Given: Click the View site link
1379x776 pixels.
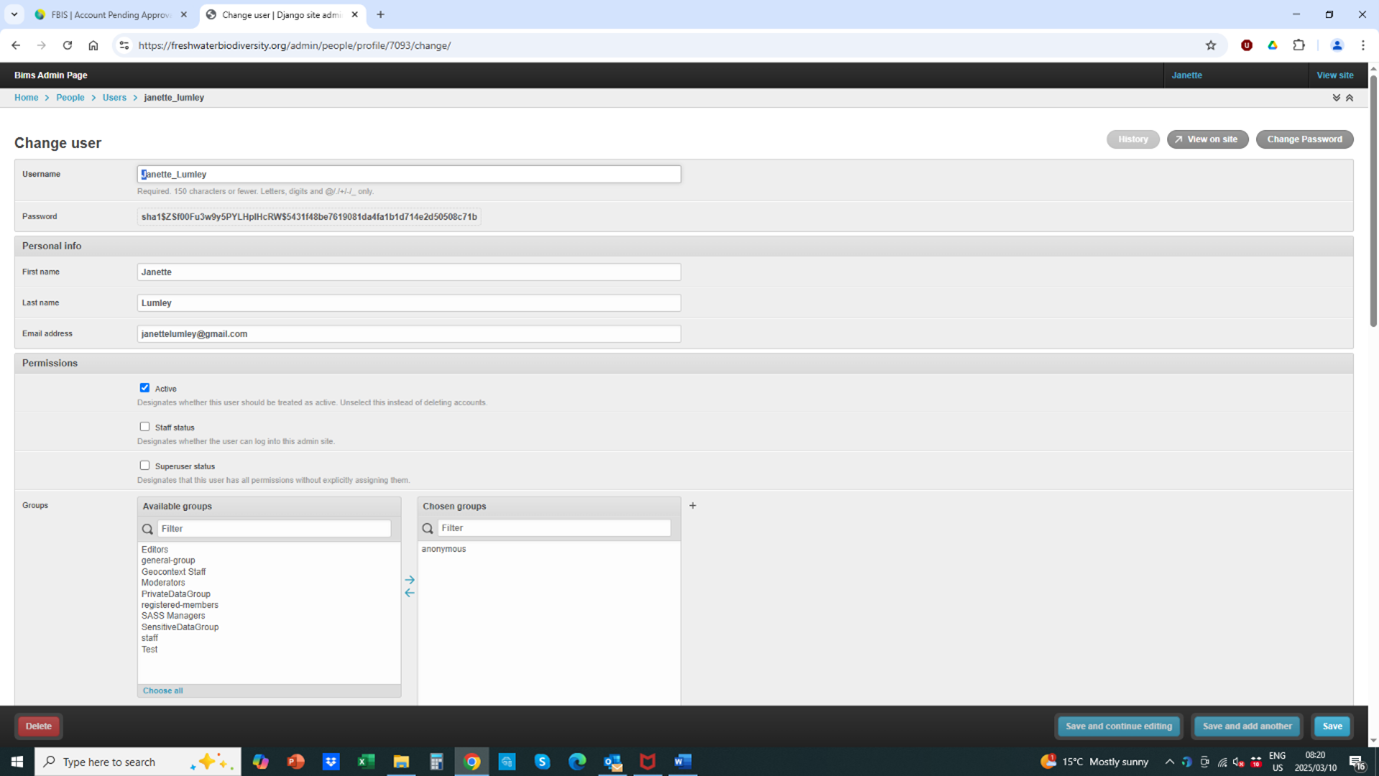Looking at the screenshot, I should (1335, 75).
